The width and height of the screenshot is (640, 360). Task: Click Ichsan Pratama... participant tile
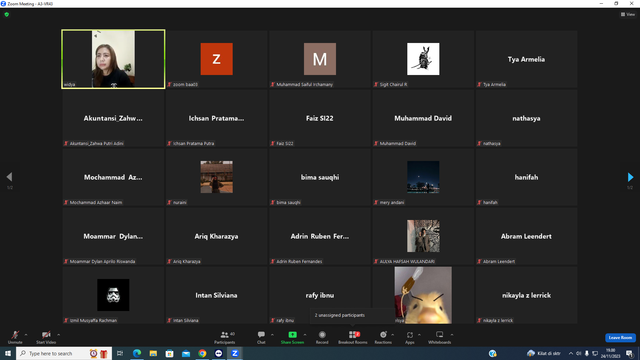216,118
